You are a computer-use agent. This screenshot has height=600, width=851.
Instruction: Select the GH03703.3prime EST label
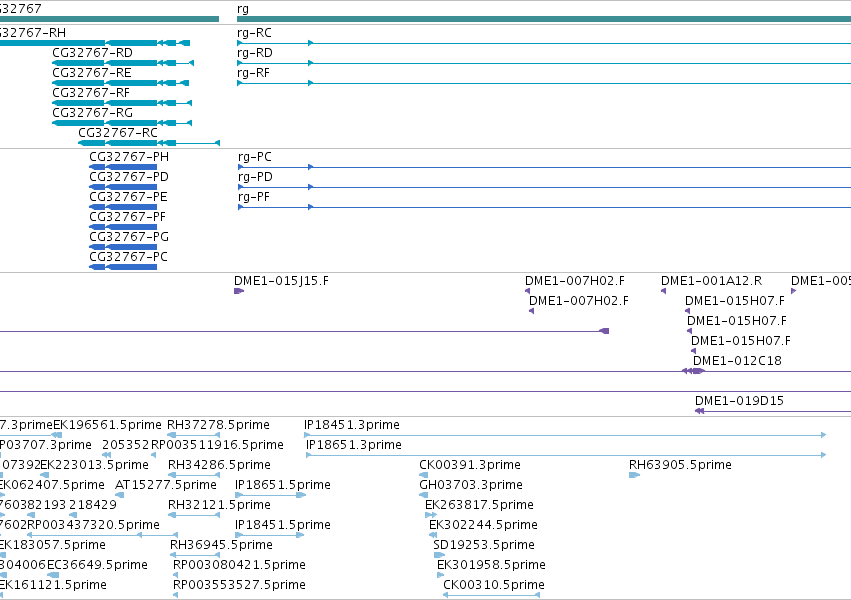pos(471,485)
